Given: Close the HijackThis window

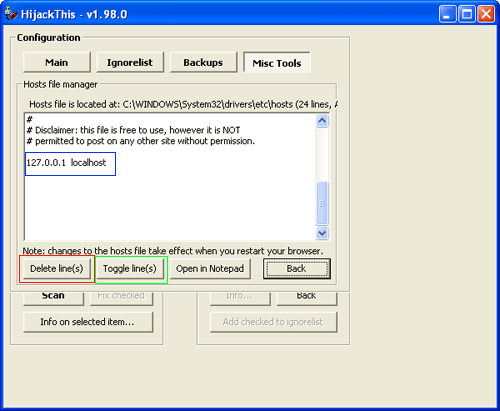Looking at the screenshot, I should (x=486, y=14).
